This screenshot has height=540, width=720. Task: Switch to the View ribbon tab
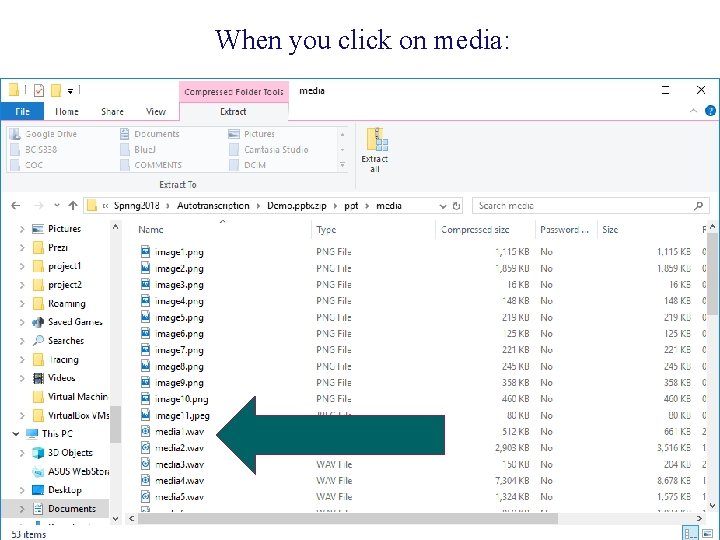[x=156, y=112]
